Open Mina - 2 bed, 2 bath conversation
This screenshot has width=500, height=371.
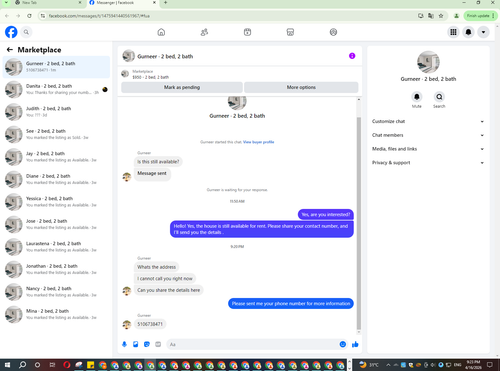pos(56,314)
